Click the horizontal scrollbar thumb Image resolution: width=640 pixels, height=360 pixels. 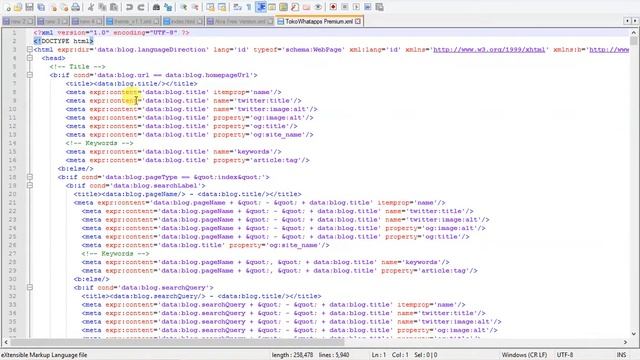pyautogui.click(x=177, y=342)
